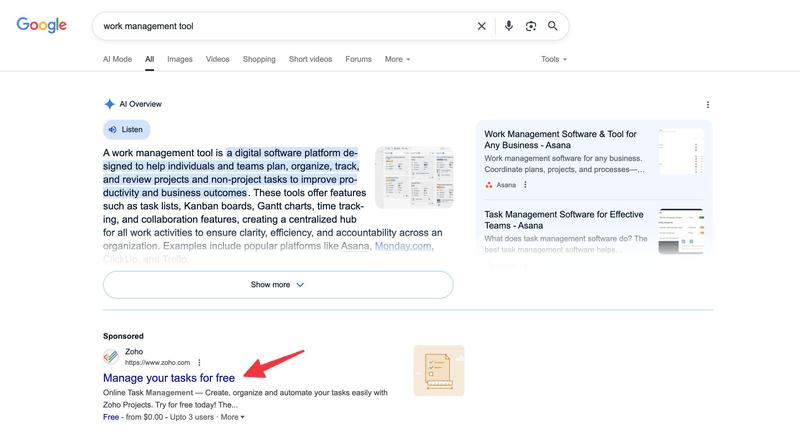
Task: Click the AI Overview sparkle icon
Action: (109, 104)
